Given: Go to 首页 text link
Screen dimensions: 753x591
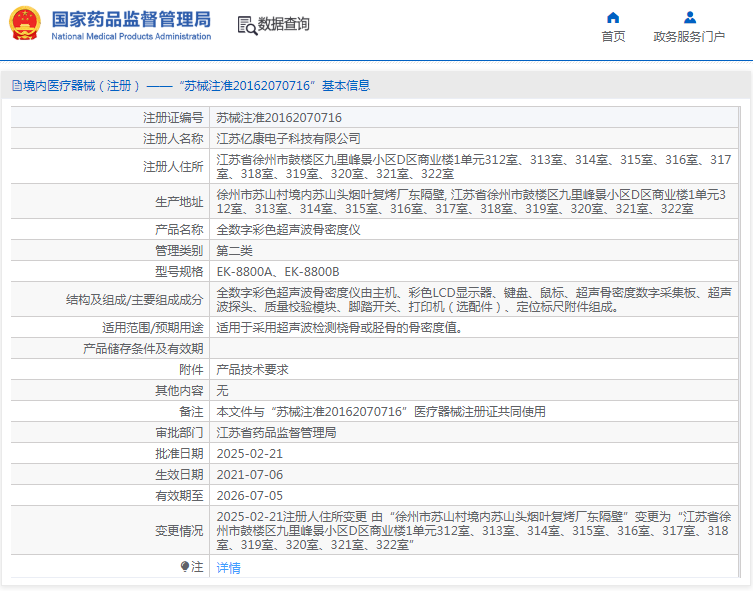Looking at the screenshot, I should click(613, 36).
